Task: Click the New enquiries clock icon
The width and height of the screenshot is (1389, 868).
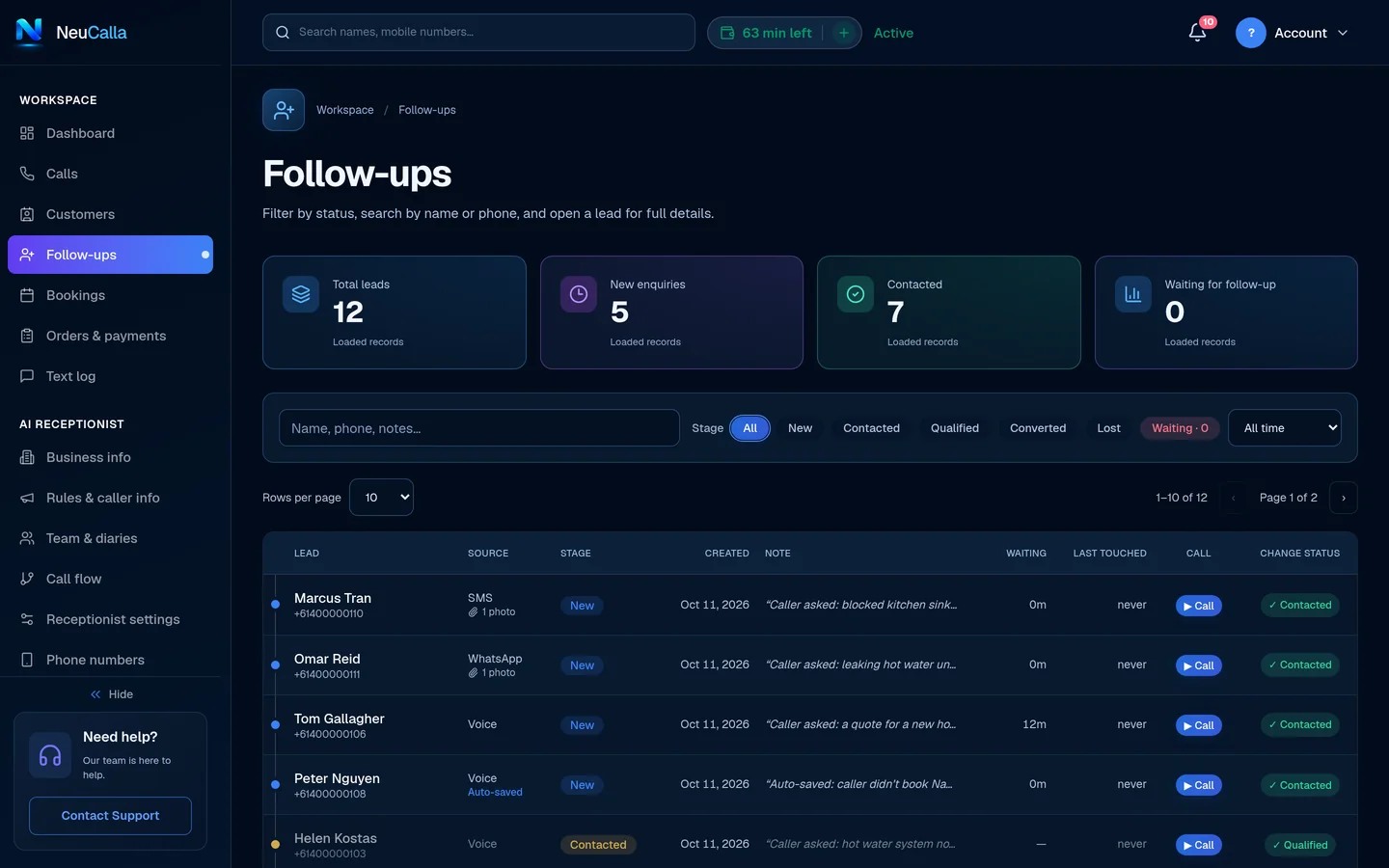Action: (x=579, y=294)
